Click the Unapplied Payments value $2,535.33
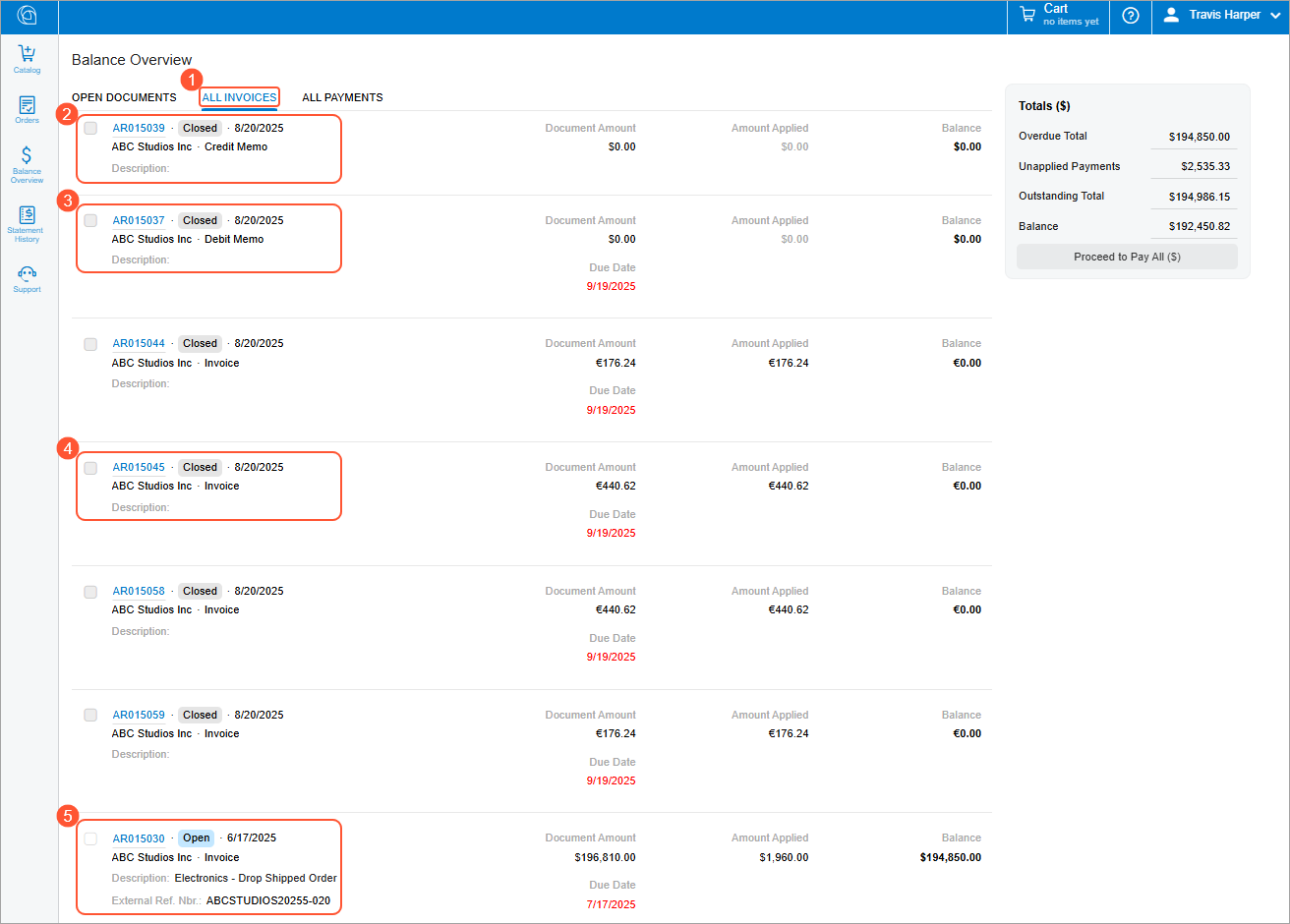The width and height of the screenshot is (1290, 924). [x=1205, y=167]
